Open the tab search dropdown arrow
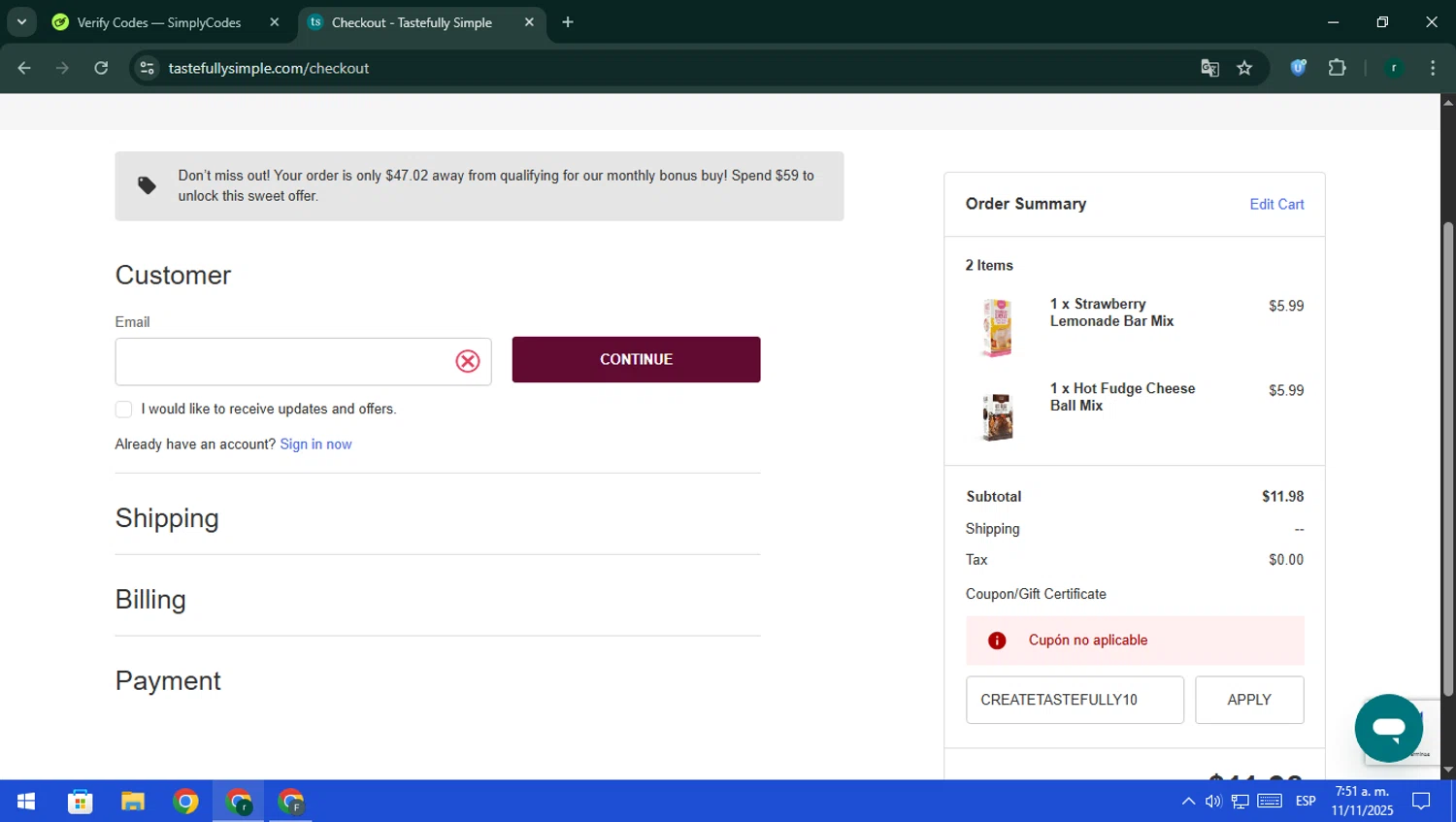 click(x=21, y=21)
